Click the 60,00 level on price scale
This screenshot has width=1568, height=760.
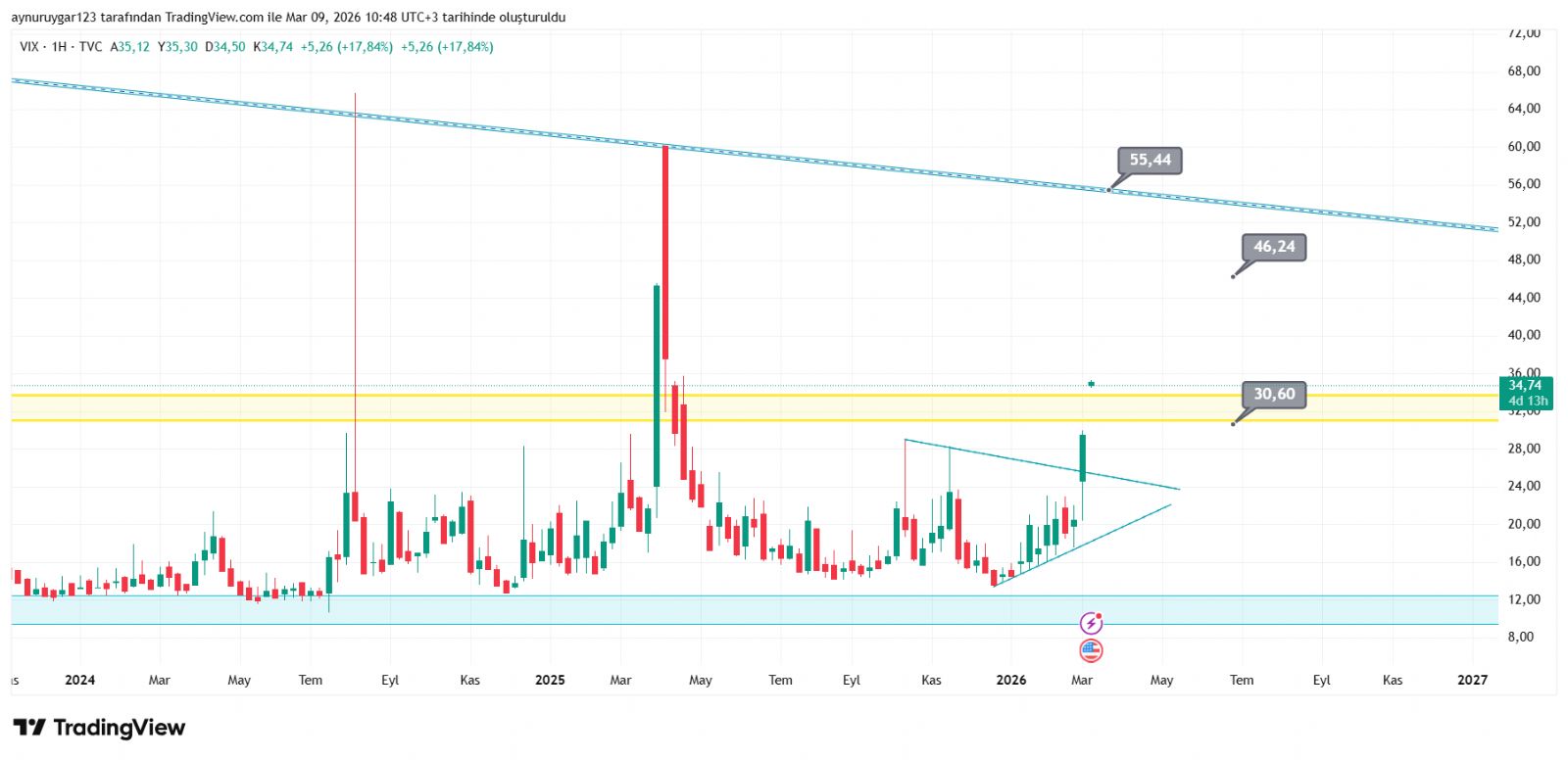tap(1523, 147)
